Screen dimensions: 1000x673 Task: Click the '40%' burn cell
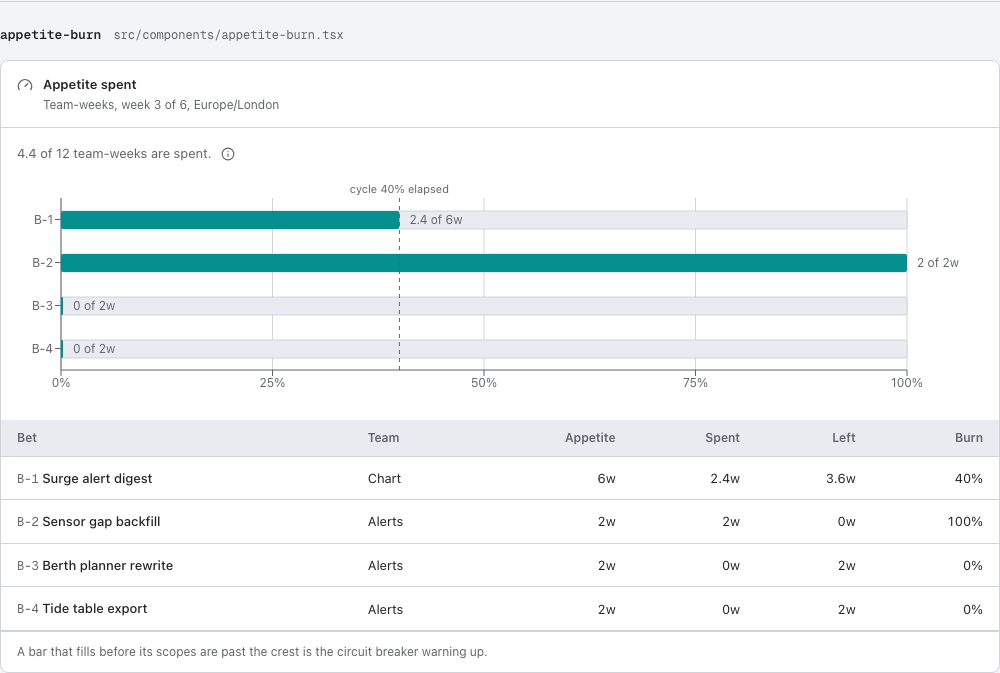[969, 478]
